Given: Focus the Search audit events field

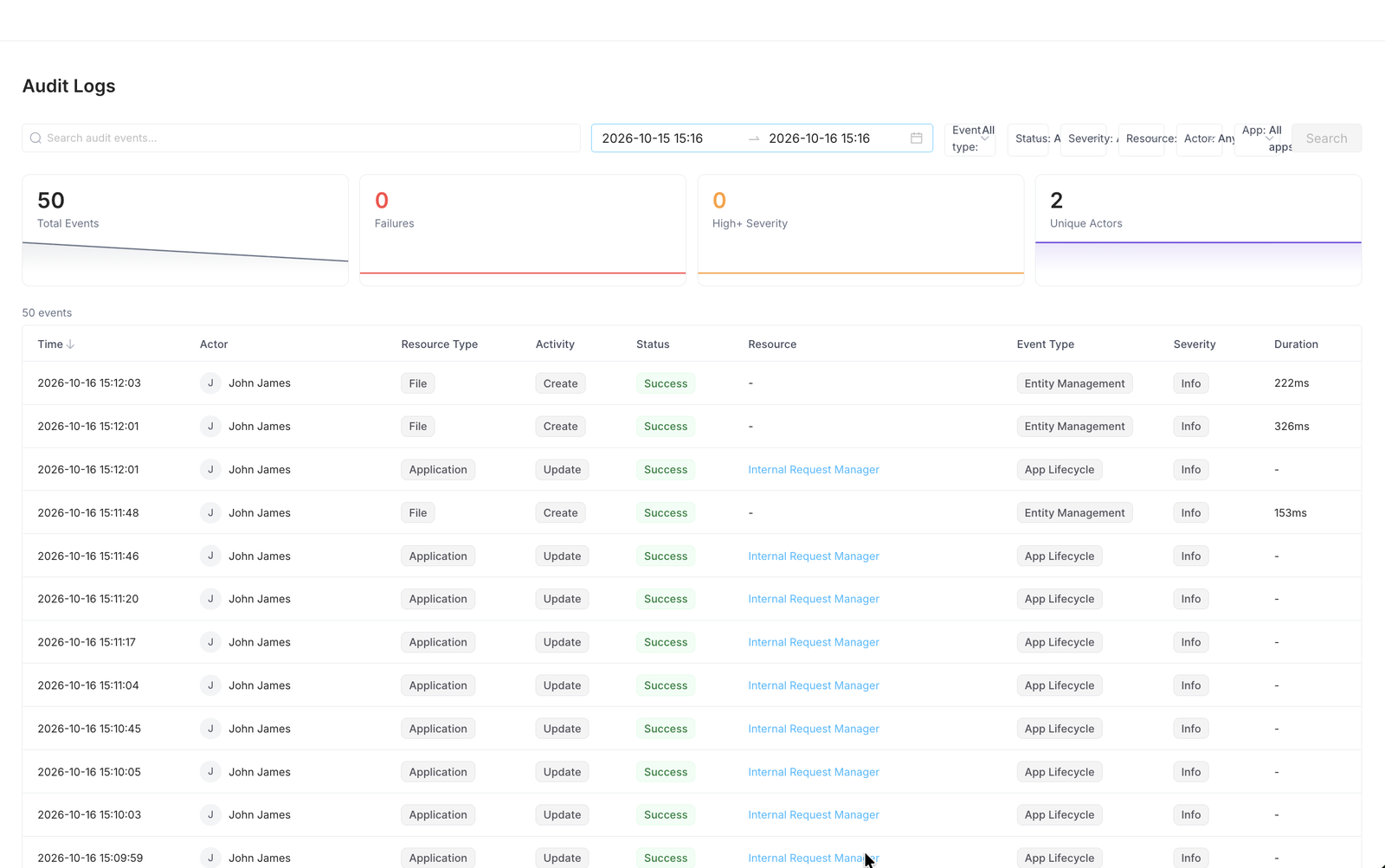Looking at the screenshot, I should point(301,138).
